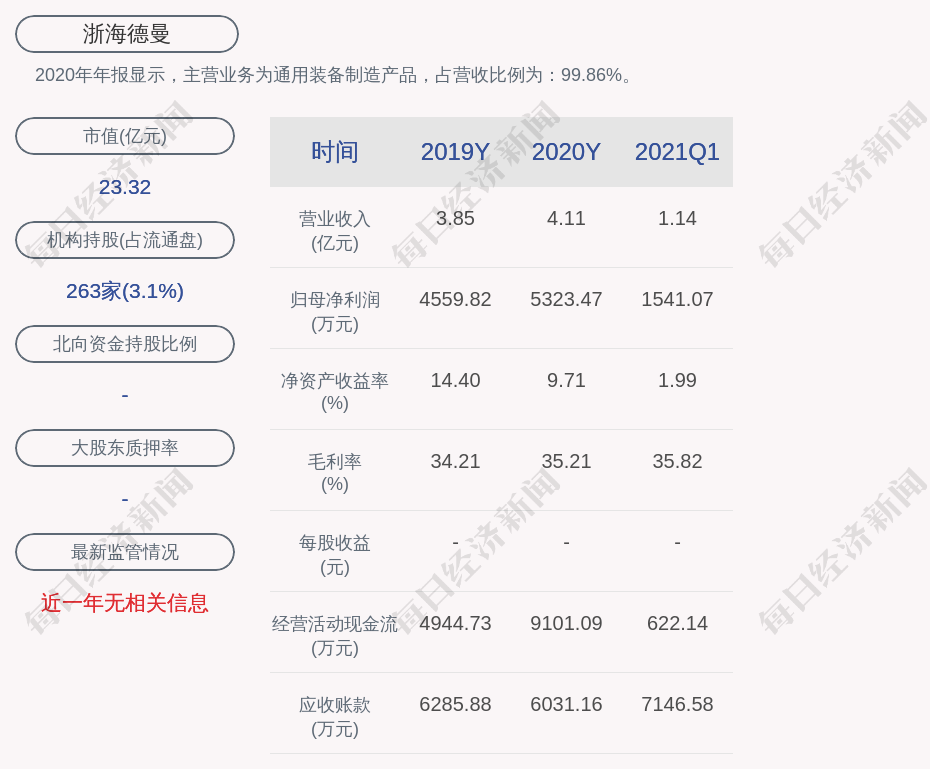Select gross margin value 35.82
The width and height of the screenshot is (930, 769).
tap(677, 461)
